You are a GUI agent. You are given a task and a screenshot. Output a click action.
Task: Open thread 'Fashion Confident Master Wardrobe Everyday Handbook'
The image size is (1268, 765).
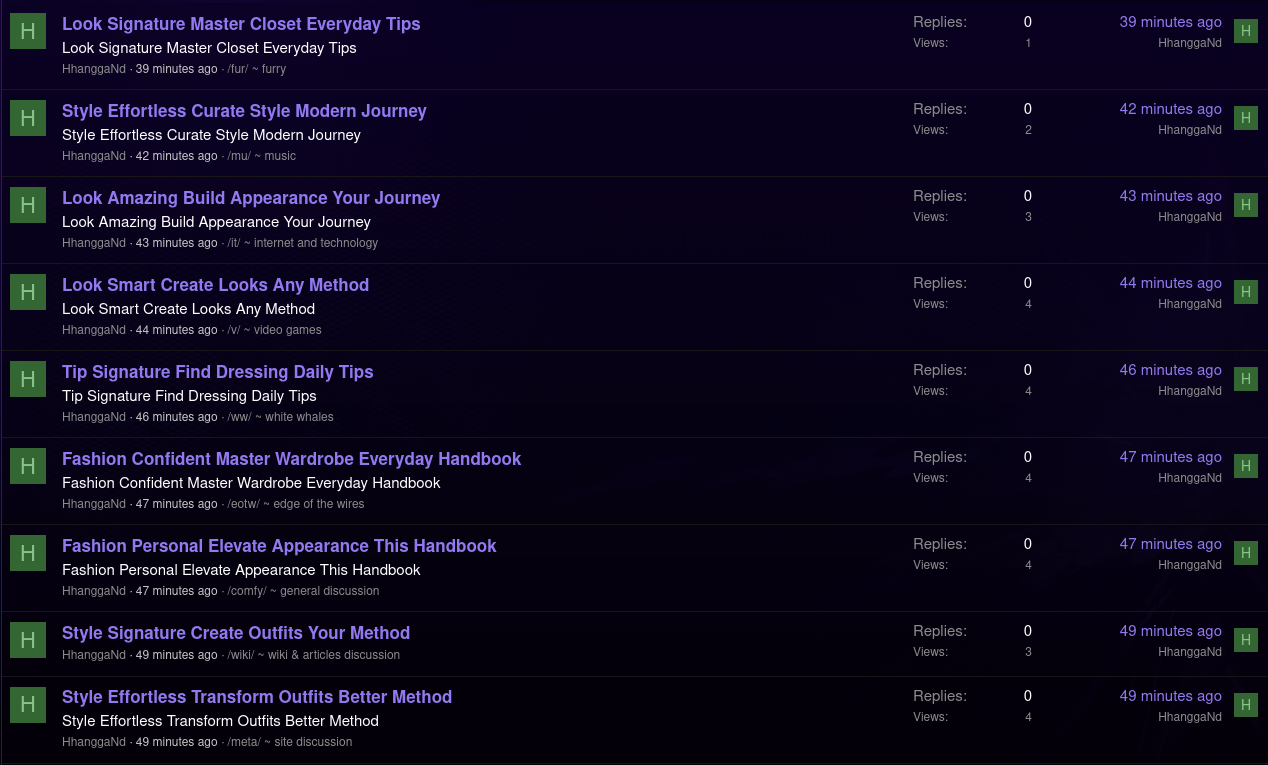pyautogui.click(x=291, y=459)
